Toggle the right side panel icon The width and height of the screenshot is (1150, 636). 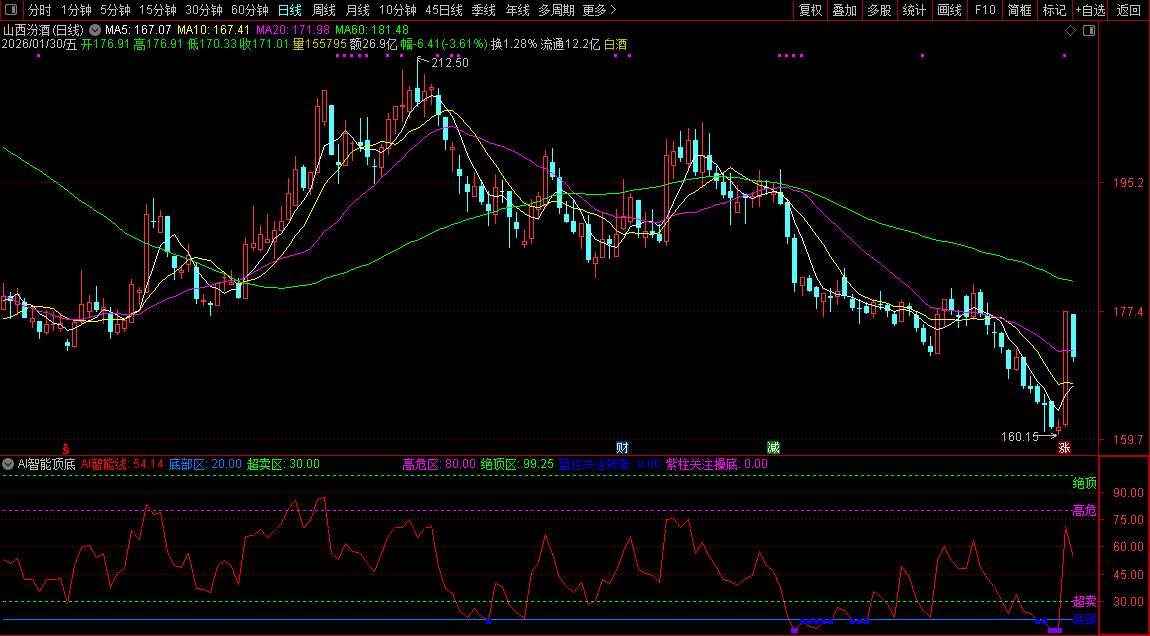tap(1088, 31)
